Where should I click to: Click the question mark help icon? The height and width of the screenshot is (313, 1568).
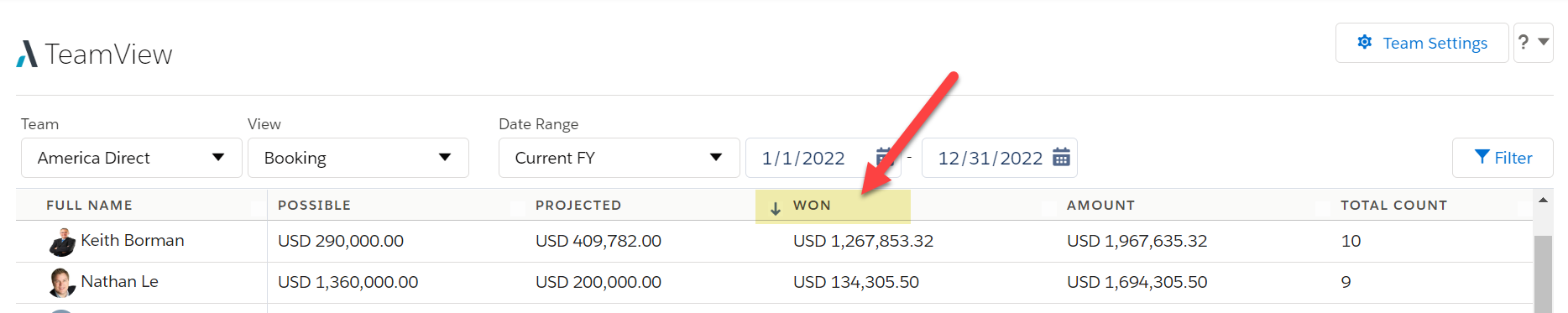tap(1524, 41)
